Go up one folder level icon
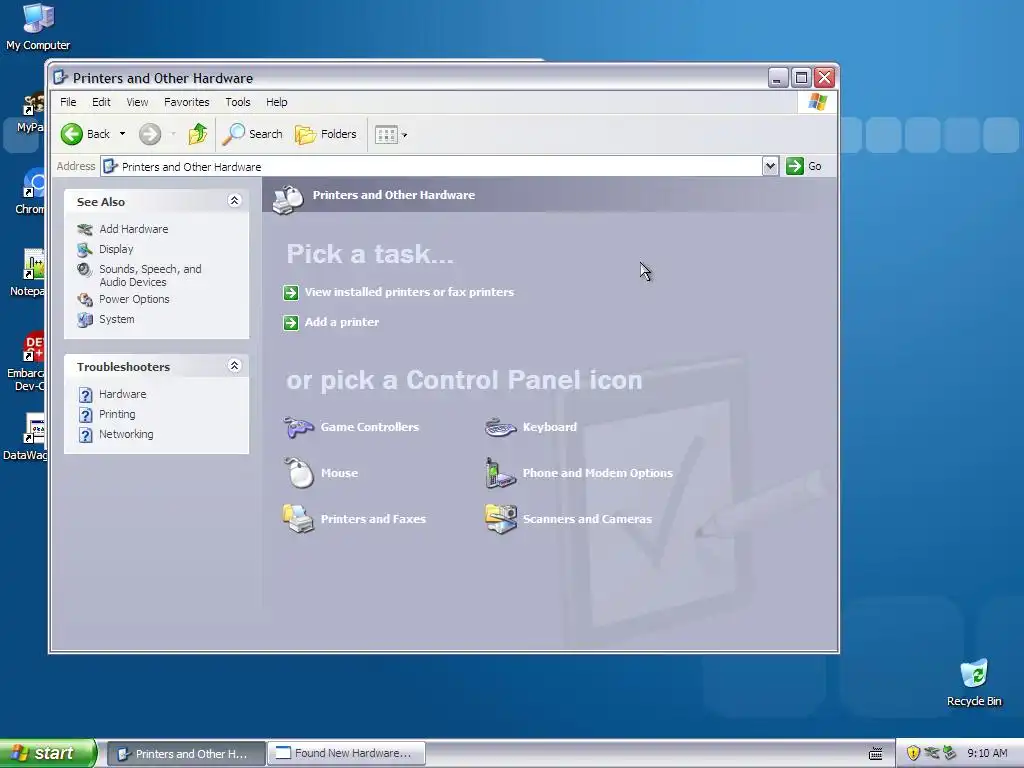Screen dimensions: 1024x768 click(197, 134)
